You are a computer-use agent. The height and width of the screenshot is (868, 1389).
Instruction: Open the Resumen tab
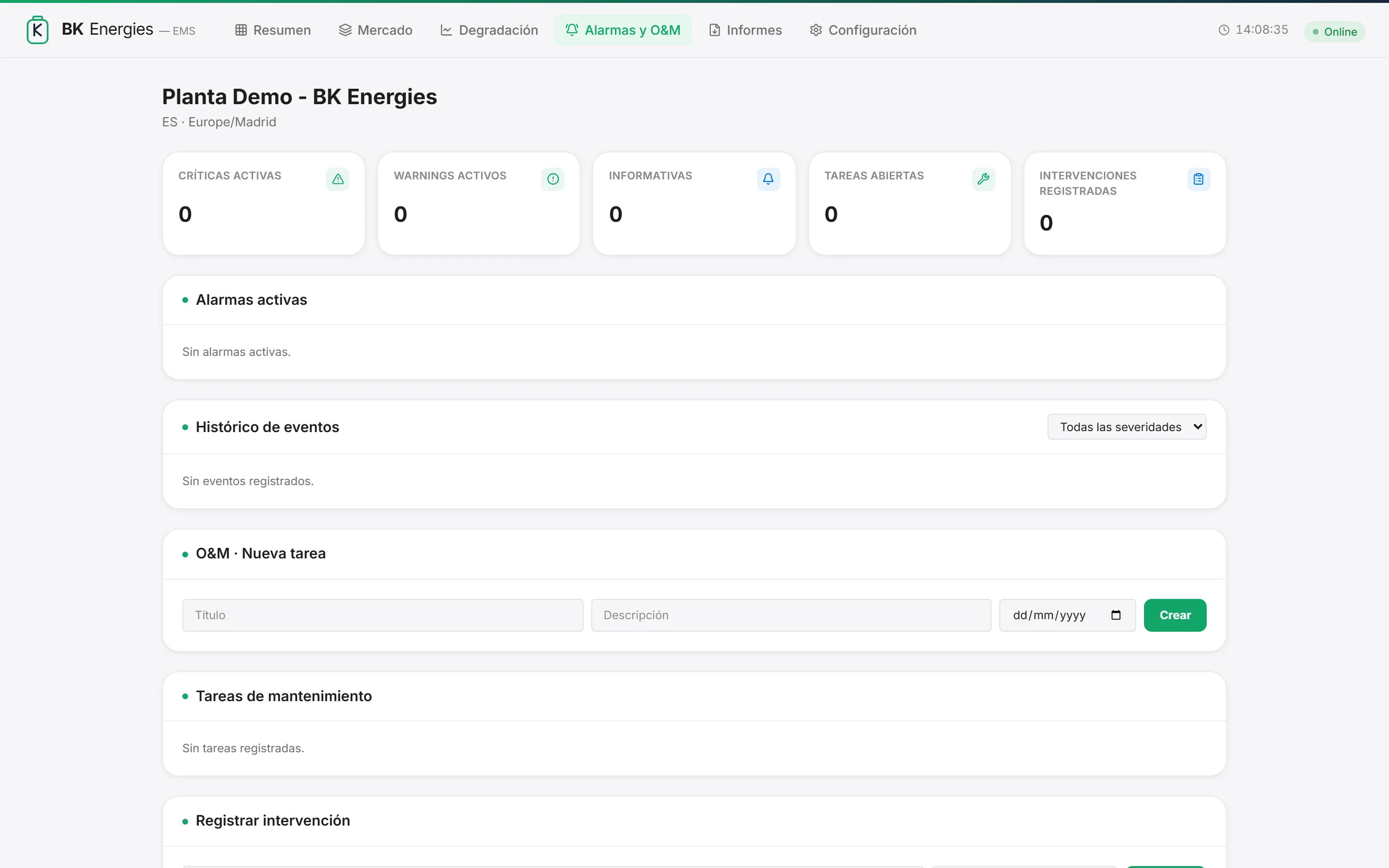click(x=273, y=30)
